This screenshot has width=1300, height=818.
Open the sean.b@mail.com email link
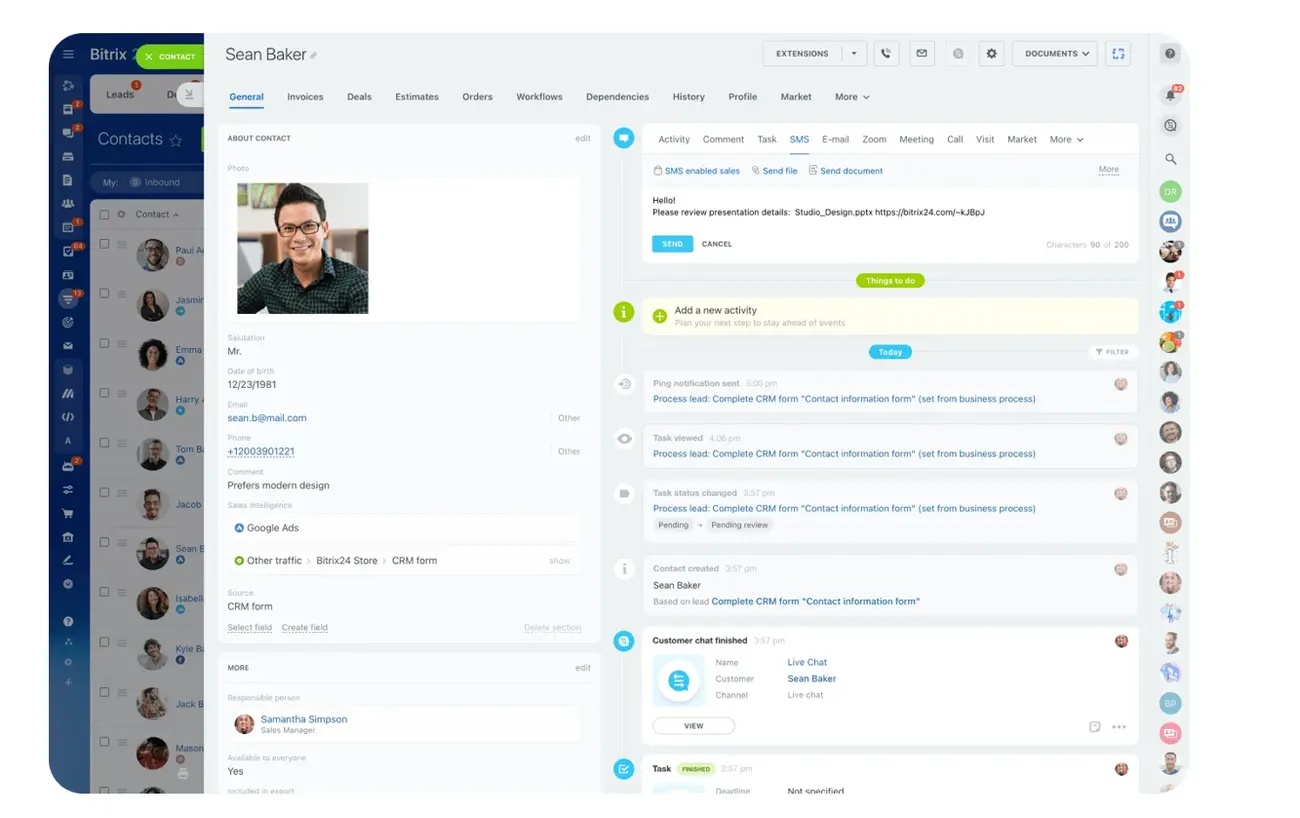click(x=267, y=418)
